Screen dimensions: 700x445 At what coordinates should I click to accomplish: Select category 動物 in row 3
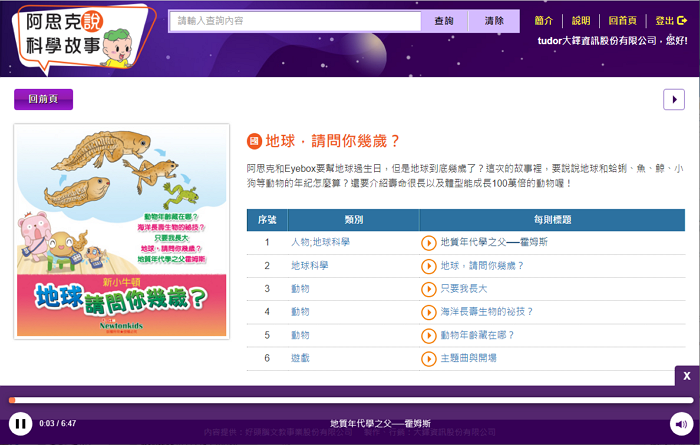300,289
